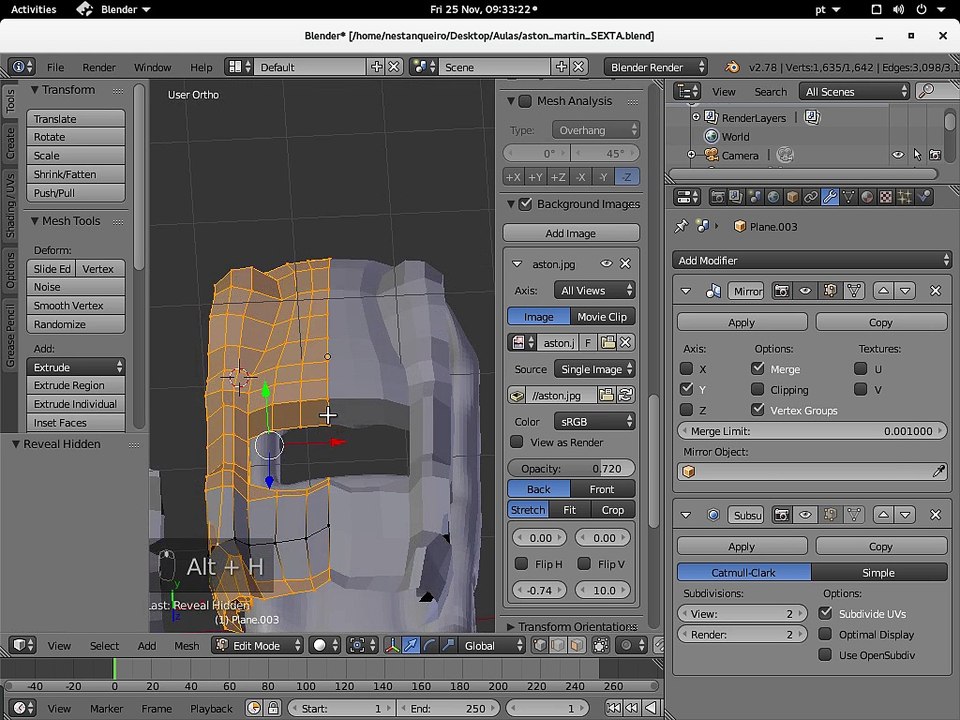
Task: Toggle the 3D manipulator axis icon
Action: [x=392, y=645]
